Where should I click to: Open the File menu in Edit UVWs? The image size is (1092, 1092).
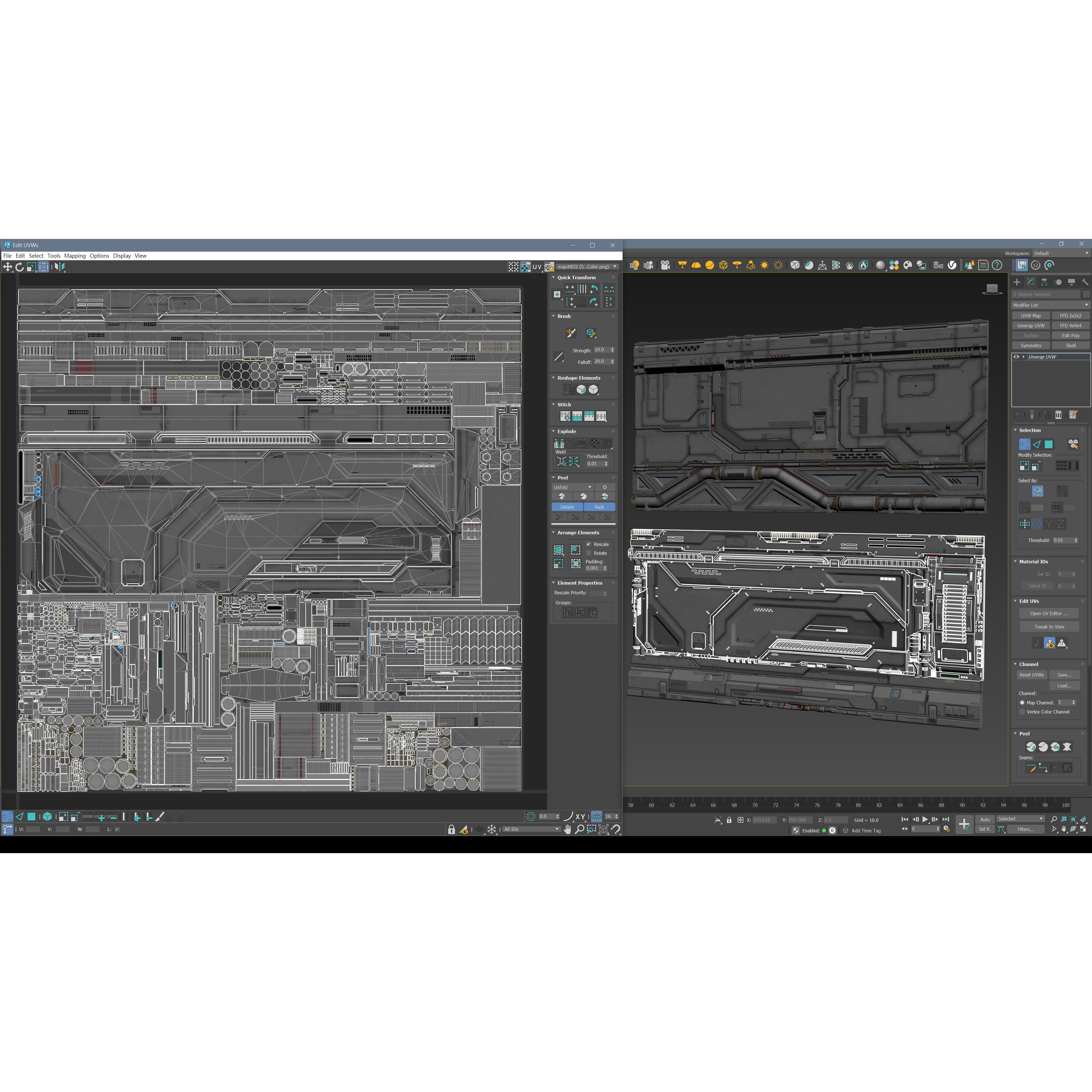click(x=7, y=256)
